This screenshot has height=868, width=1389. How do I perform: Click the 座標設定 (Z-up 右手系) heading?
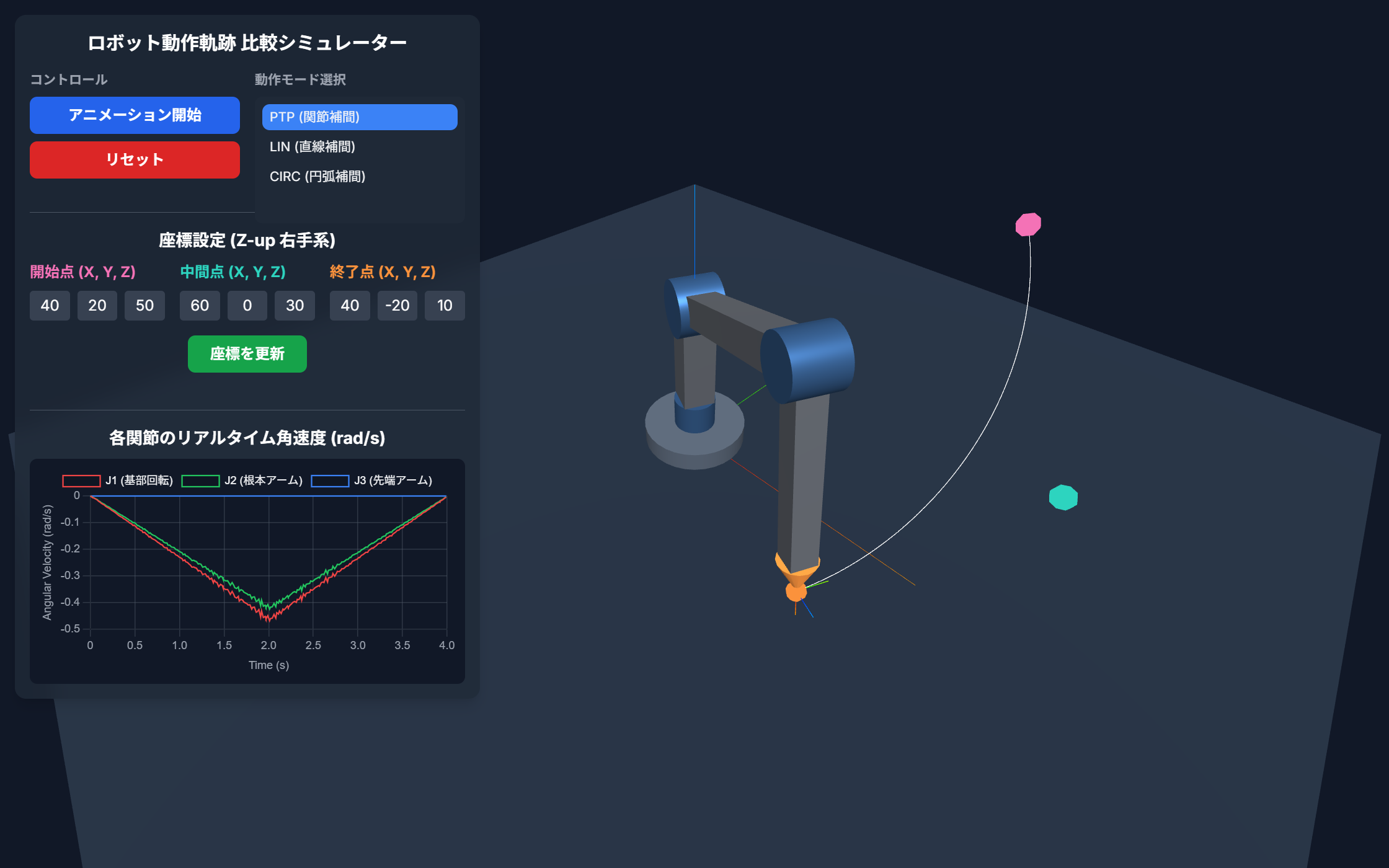point(247,241)
